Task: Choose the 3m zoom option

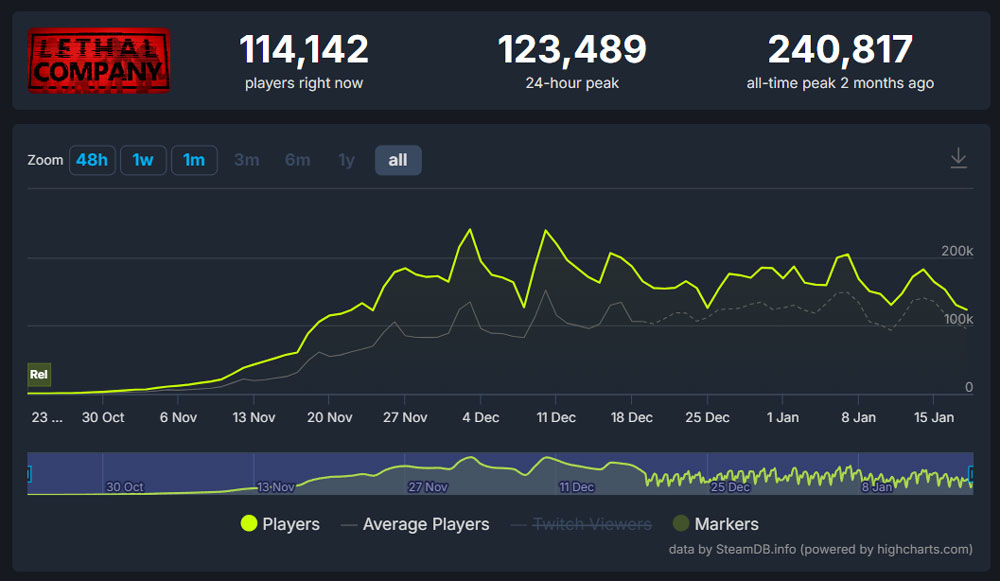Action: click(246, 159)
